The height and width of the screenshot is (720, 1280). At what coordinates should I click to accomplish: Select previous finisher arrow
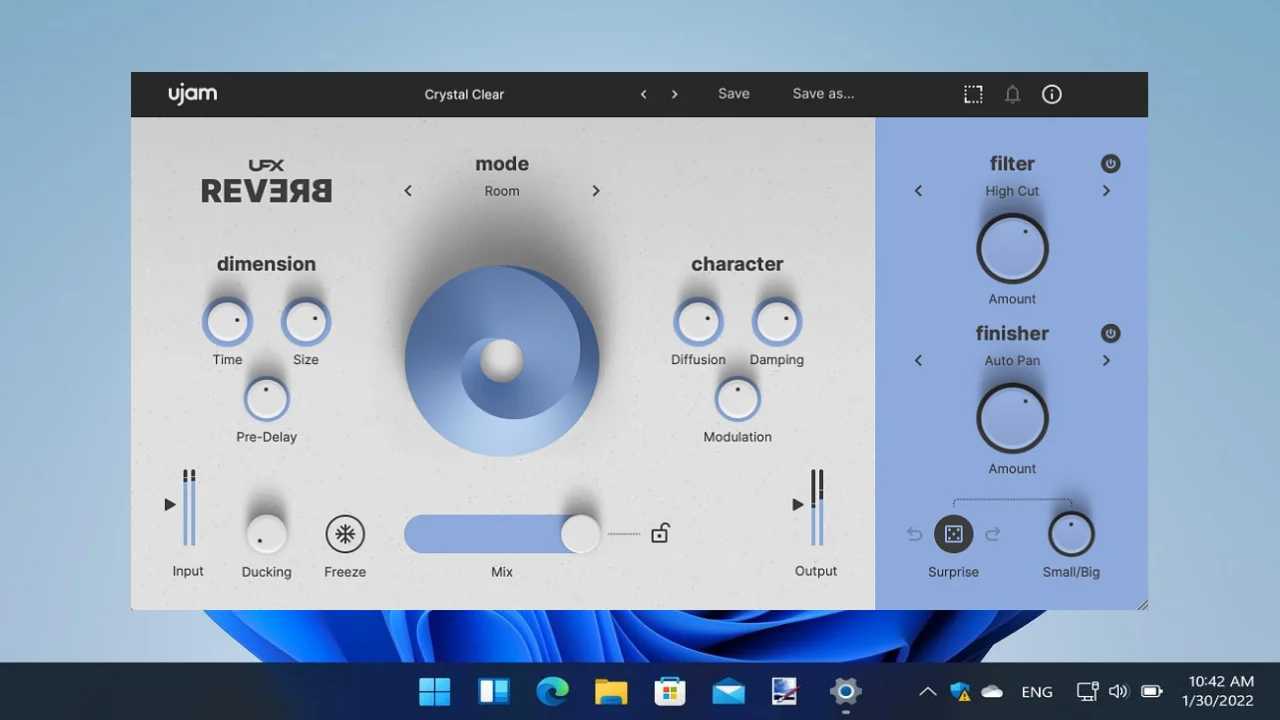click(919, 361)
